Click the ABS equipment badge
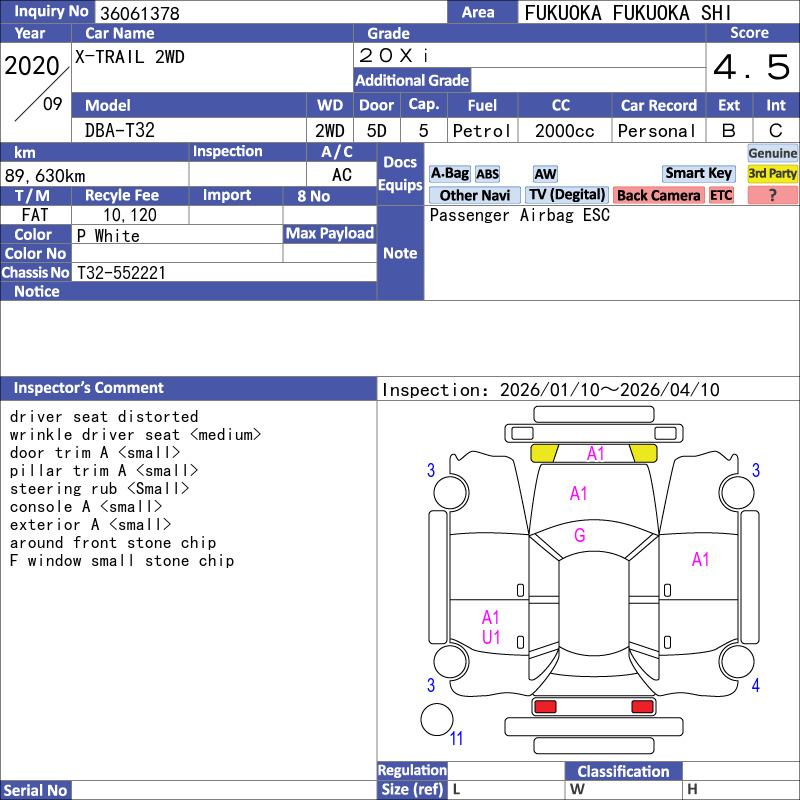Image resolution: width=800 pixels, height=800 pixels. pos(487,174)
